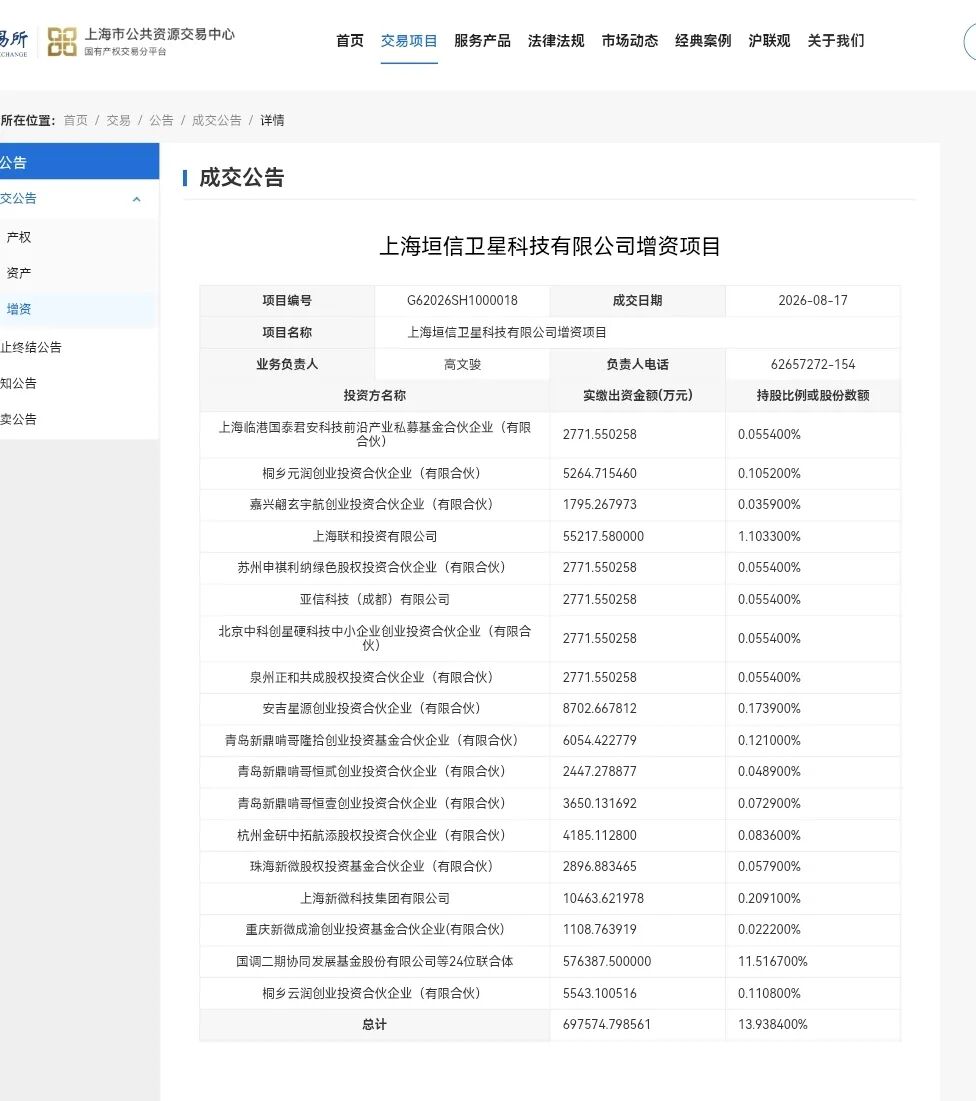Screen dimensions: 976x1101
Task: Click the Shanghai Public Resource Trading Center logo
Action: 140,41
